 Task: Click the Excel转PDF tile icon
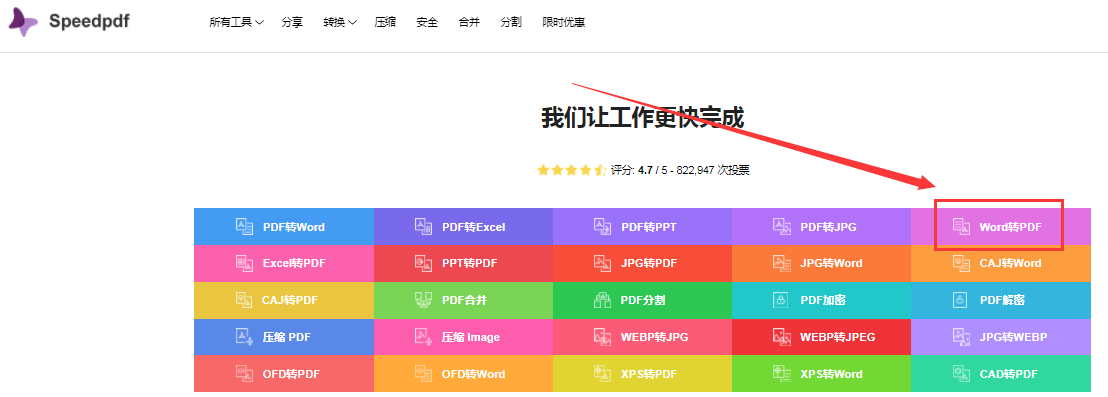[244, 263]
